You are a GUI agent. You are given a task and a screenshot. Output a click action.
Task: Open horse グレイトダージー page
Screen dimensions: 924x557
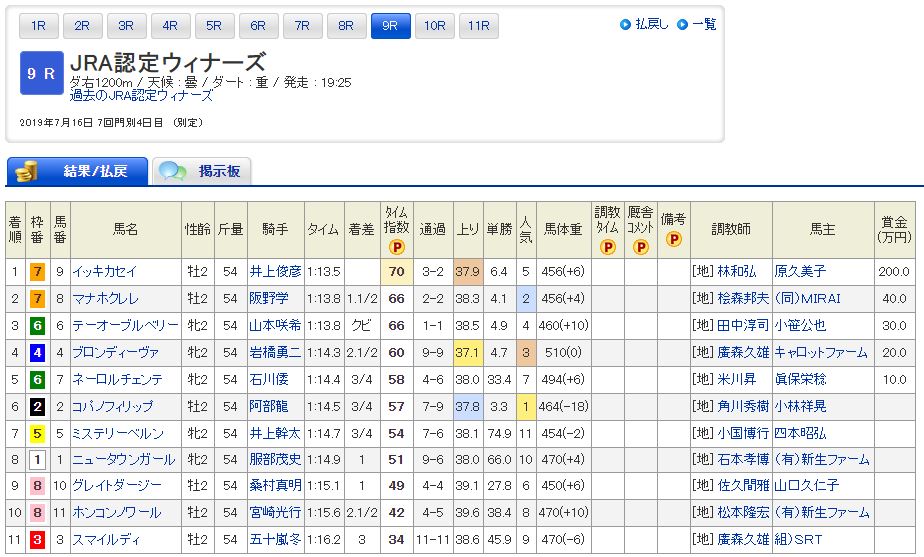coord(117,486)
